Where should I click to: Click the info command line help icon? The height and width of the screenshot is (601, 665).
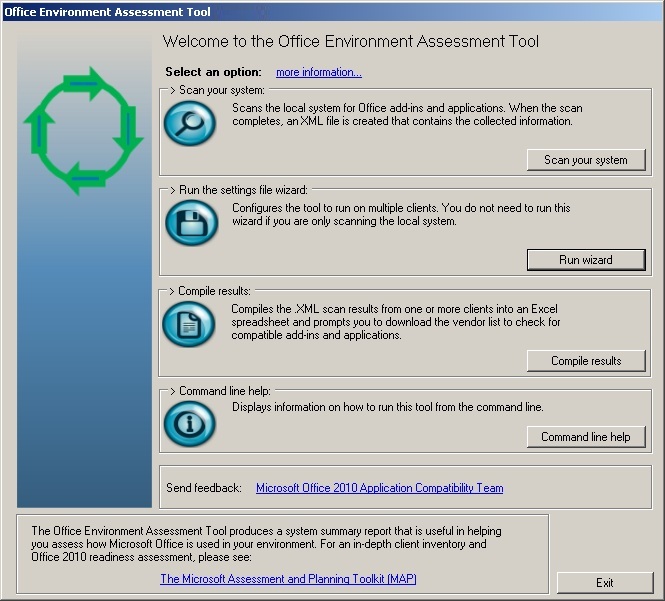[x=190, y=424]
